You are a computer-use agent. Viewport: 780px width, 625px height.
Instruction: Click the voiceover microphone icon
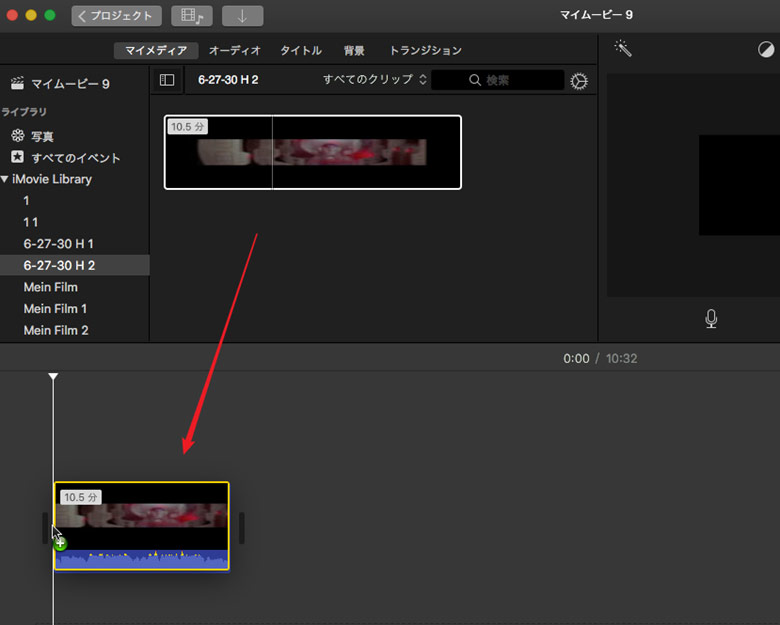coord(710,318)
